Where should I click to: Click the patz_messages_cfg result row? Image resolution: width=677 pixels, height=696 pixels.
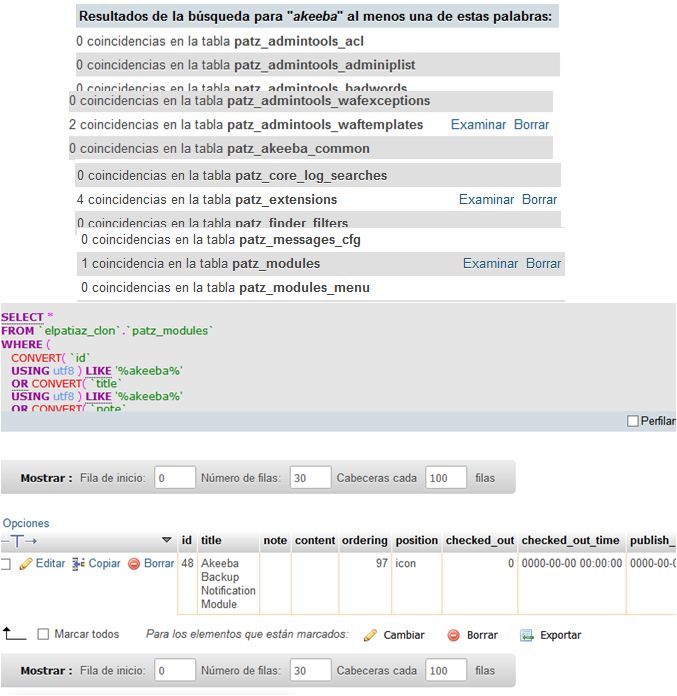(321, 240)
